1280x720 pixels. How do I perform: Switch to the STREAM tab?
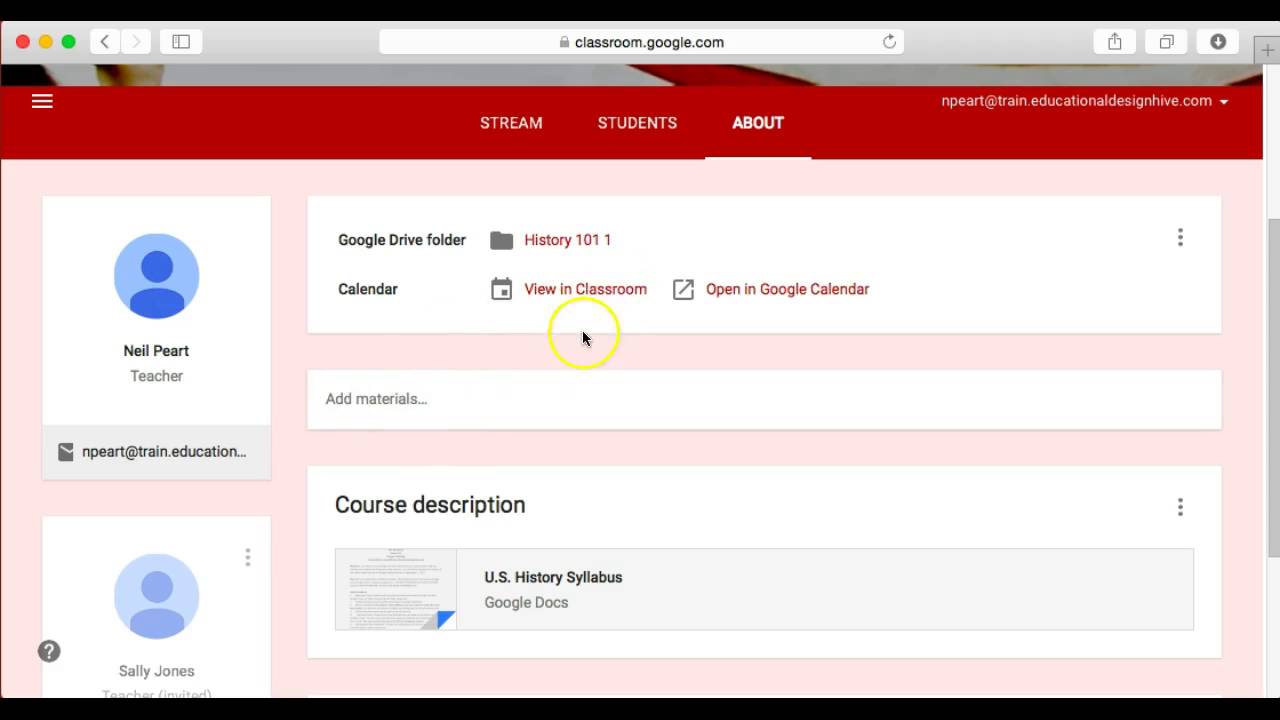[x=511, y=123]
